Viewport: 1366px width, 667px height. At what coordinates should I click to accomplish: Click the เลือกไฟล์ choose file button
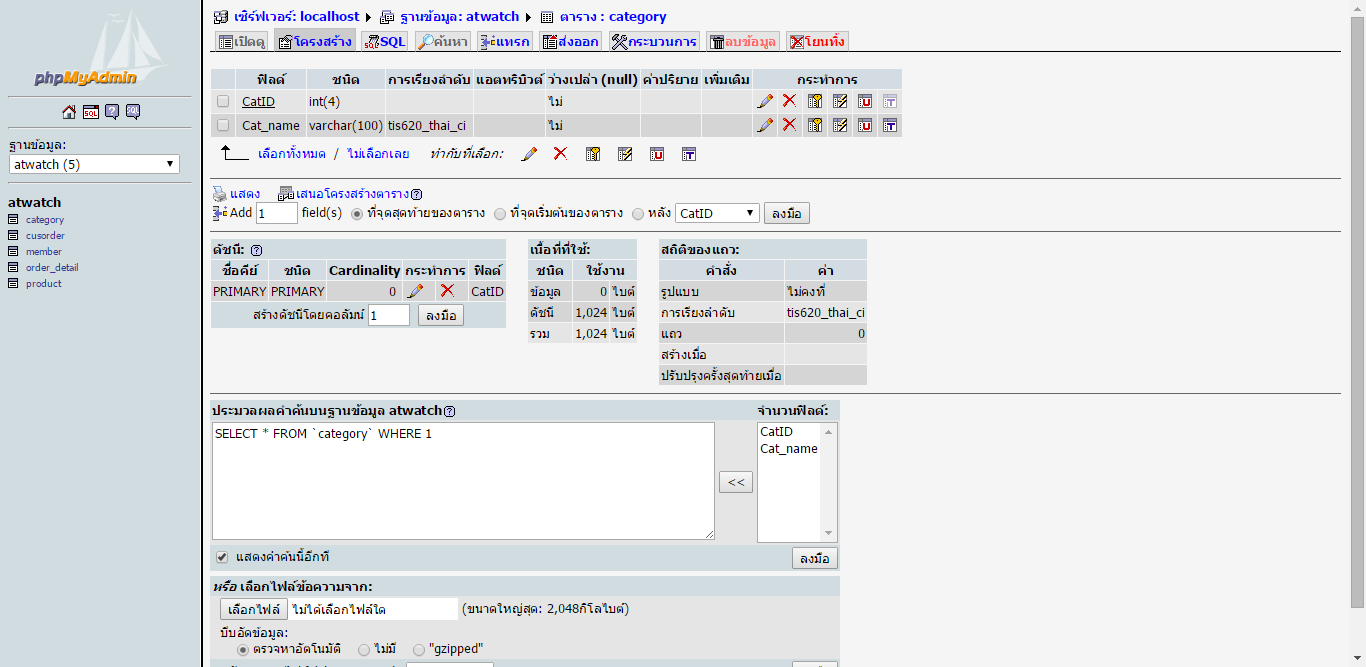[253, 609]
